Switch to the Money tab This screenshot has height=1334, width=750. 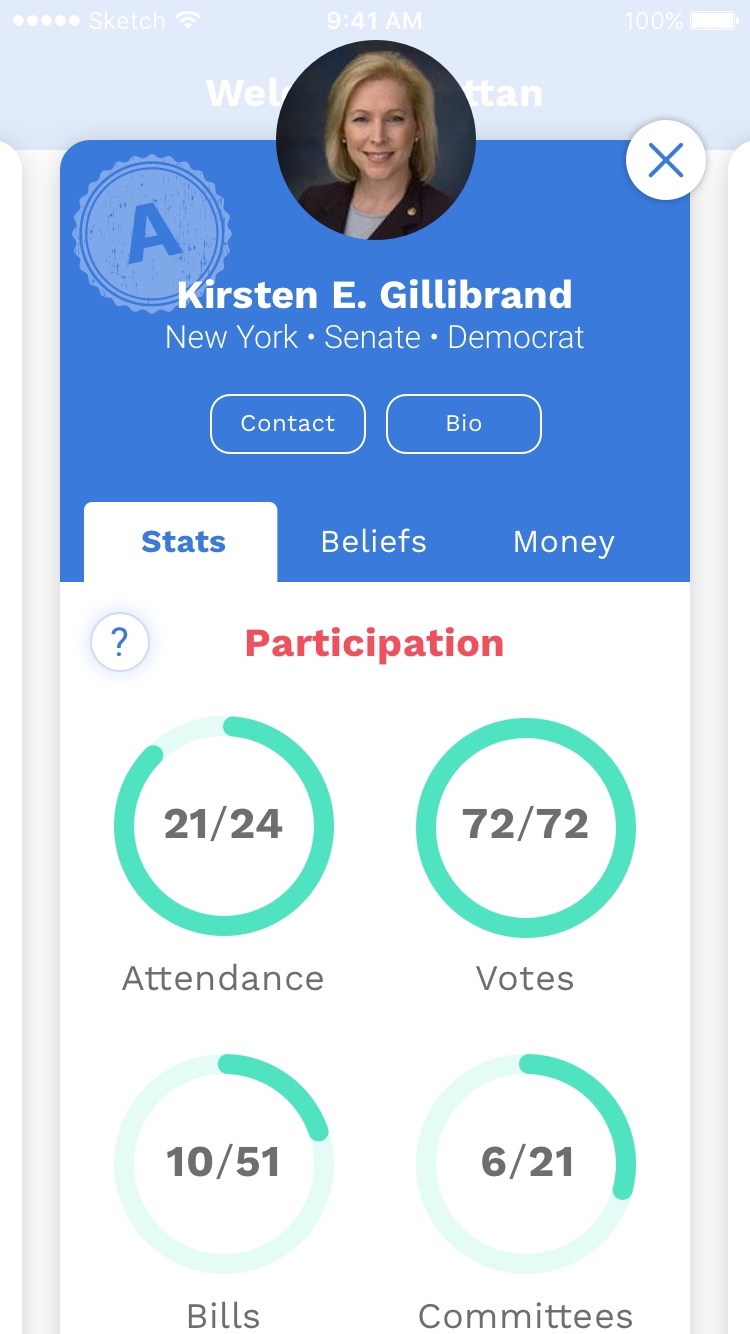click(x=564, y=542)
